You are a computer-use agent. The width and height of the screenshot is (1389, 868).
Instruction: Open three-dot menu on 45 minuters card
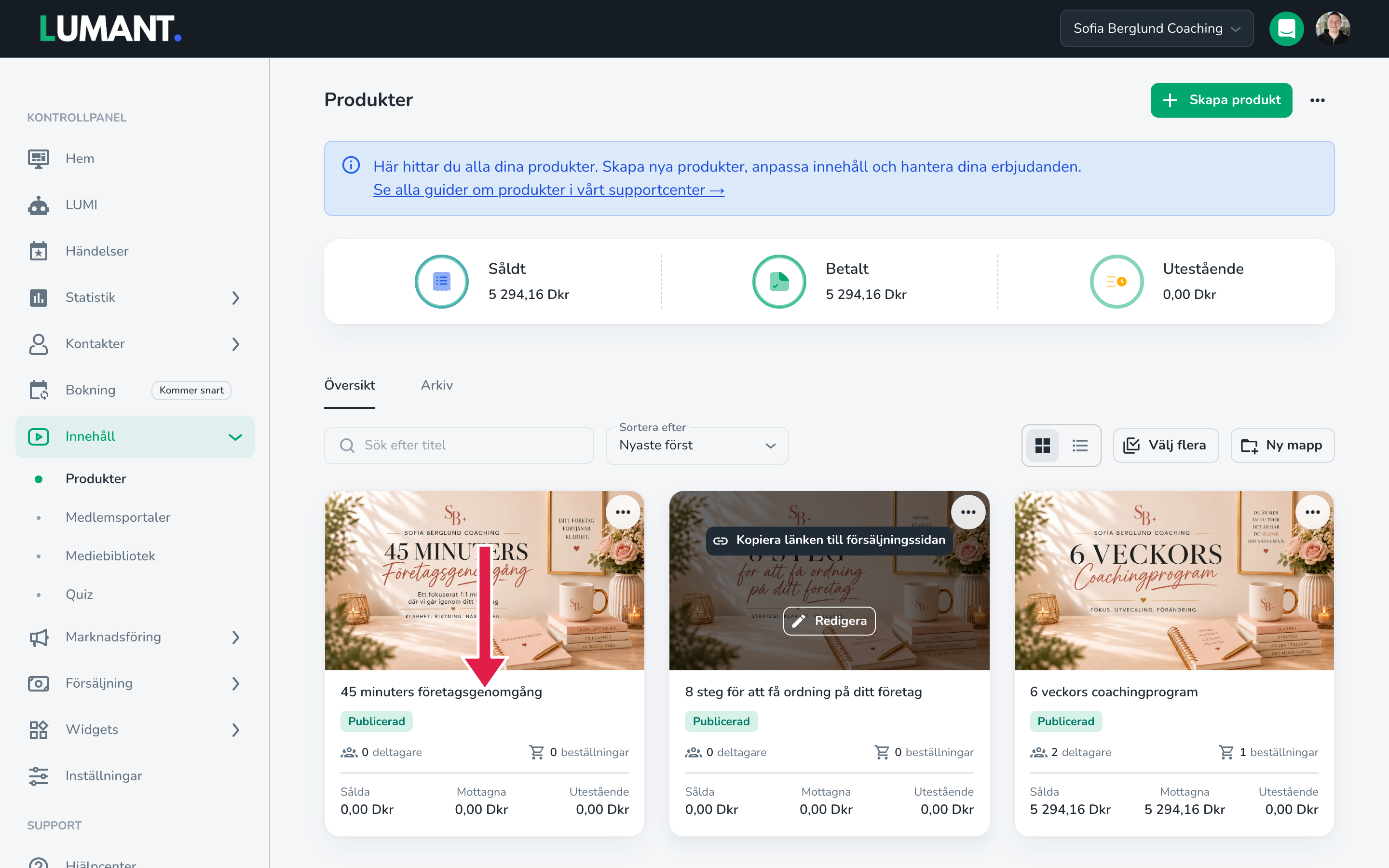pyautogui.click(x=623, y=512)
